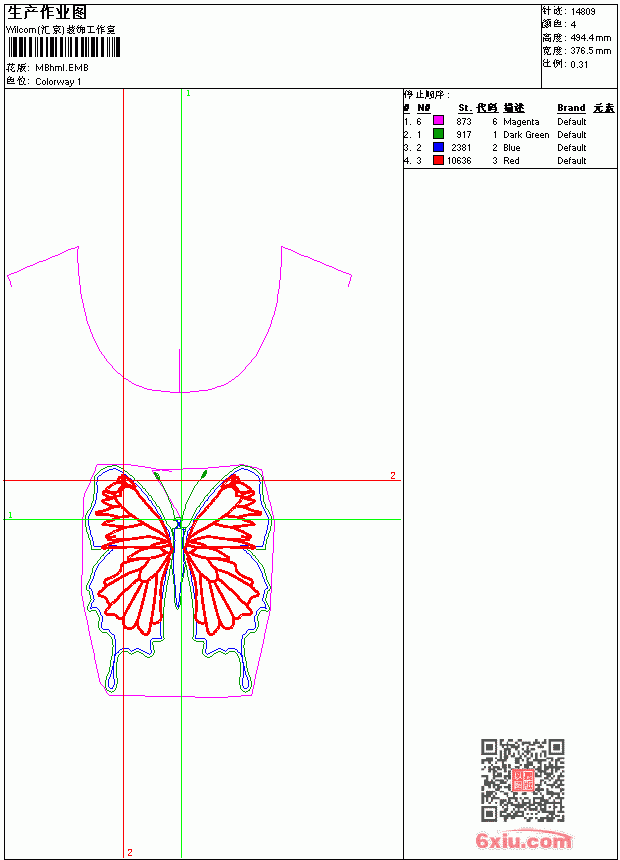Click the red stamp in the QR center
The width and height of the screenshot is (620, 860).
click(x=523, y=780)
